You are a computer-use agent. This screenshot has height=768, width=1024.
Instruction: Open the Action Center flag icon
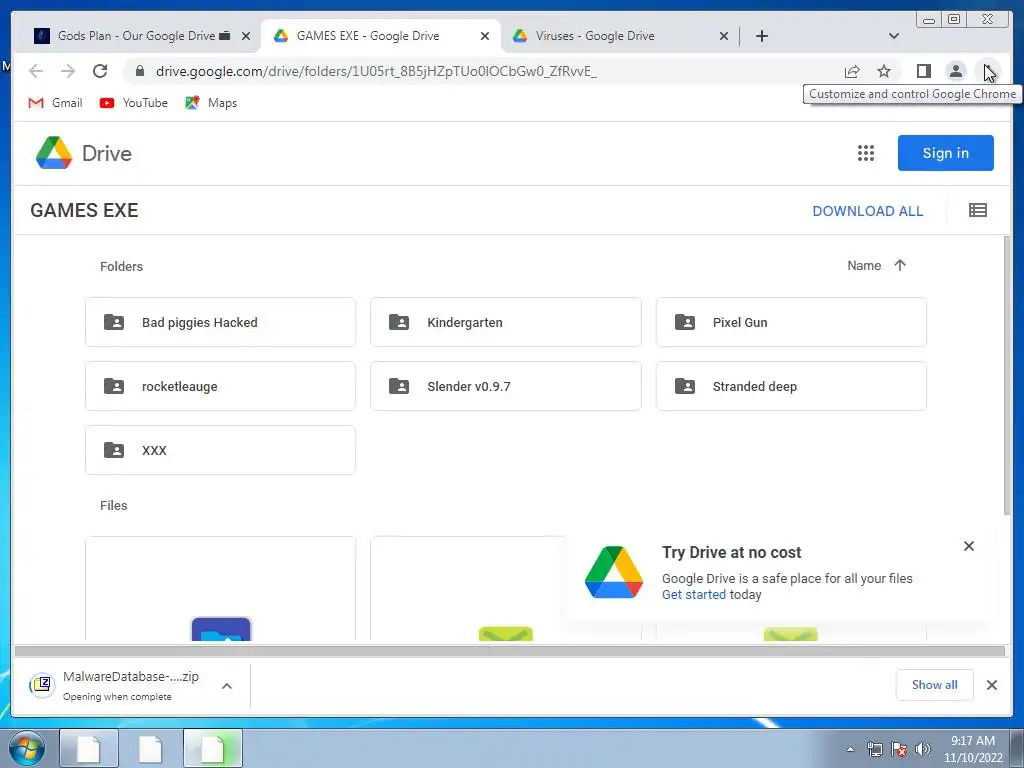(x=899, y=749)
